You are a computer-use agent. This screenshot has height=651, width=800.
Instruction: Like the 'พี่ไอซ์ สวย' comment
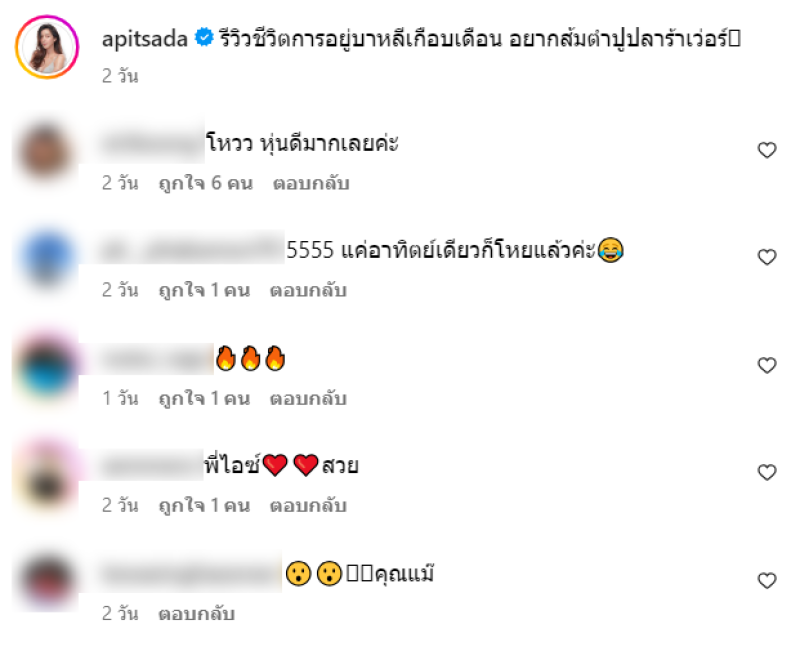coord(766,472)
